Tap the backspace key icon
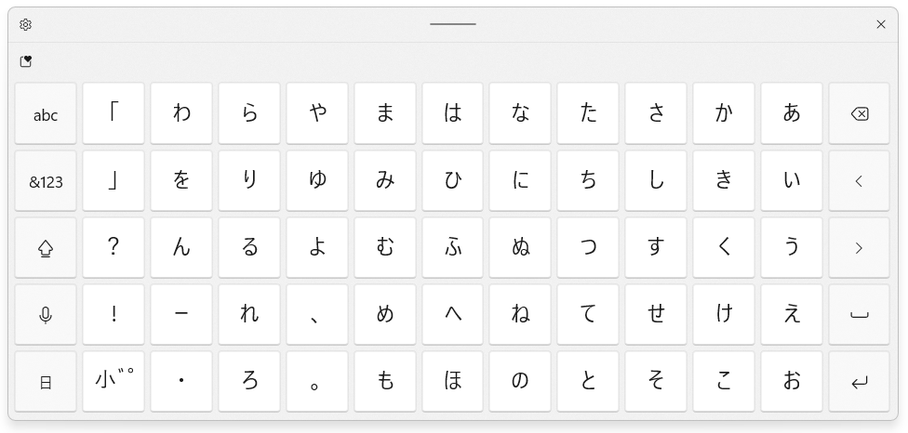The width and height of the screenshot is (908, 433). point(859,113)
